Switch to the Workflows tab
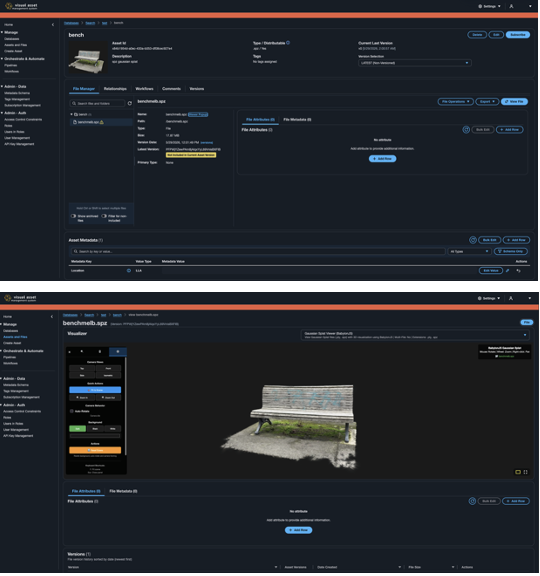Screen dimensions: 540x576 pos(144,89)
